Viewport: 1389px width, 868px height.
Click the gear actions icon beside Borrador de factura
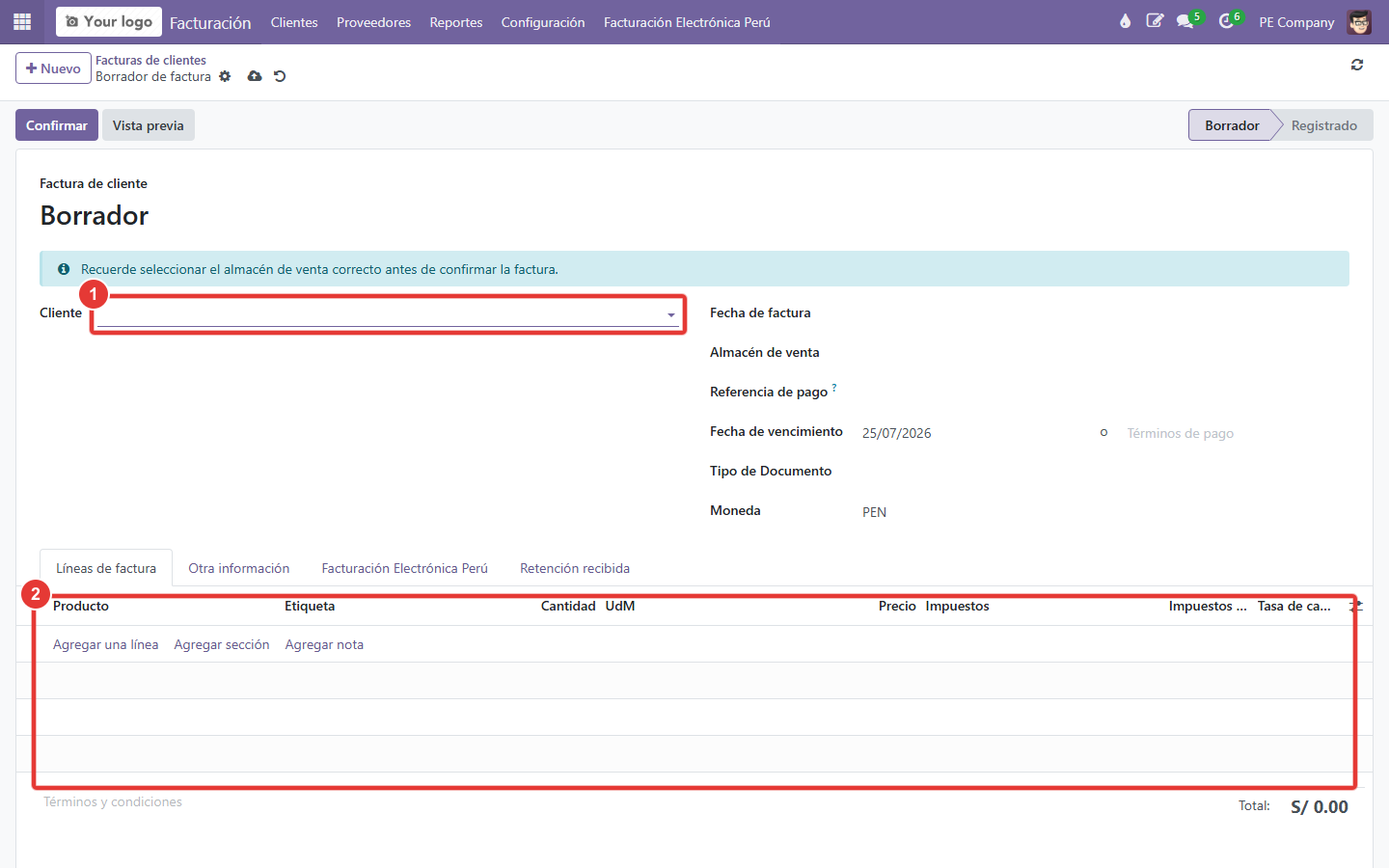click(x=225, y=76)
